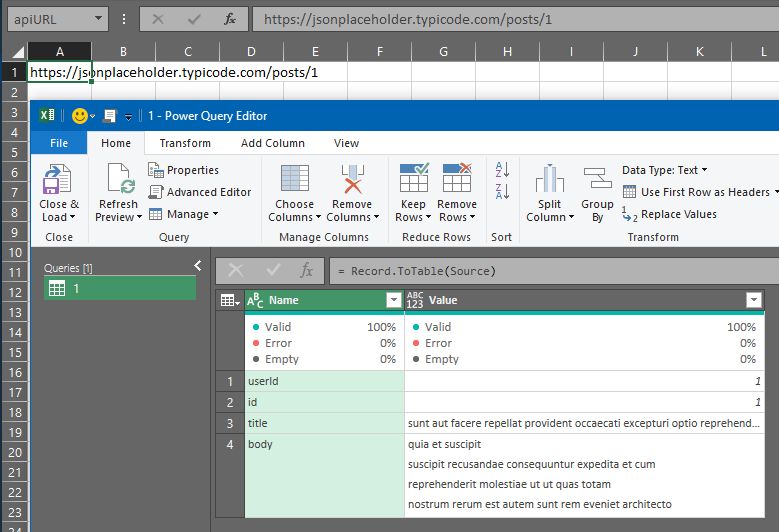Open the Excel Name Box dropdown

click(98, 19)
